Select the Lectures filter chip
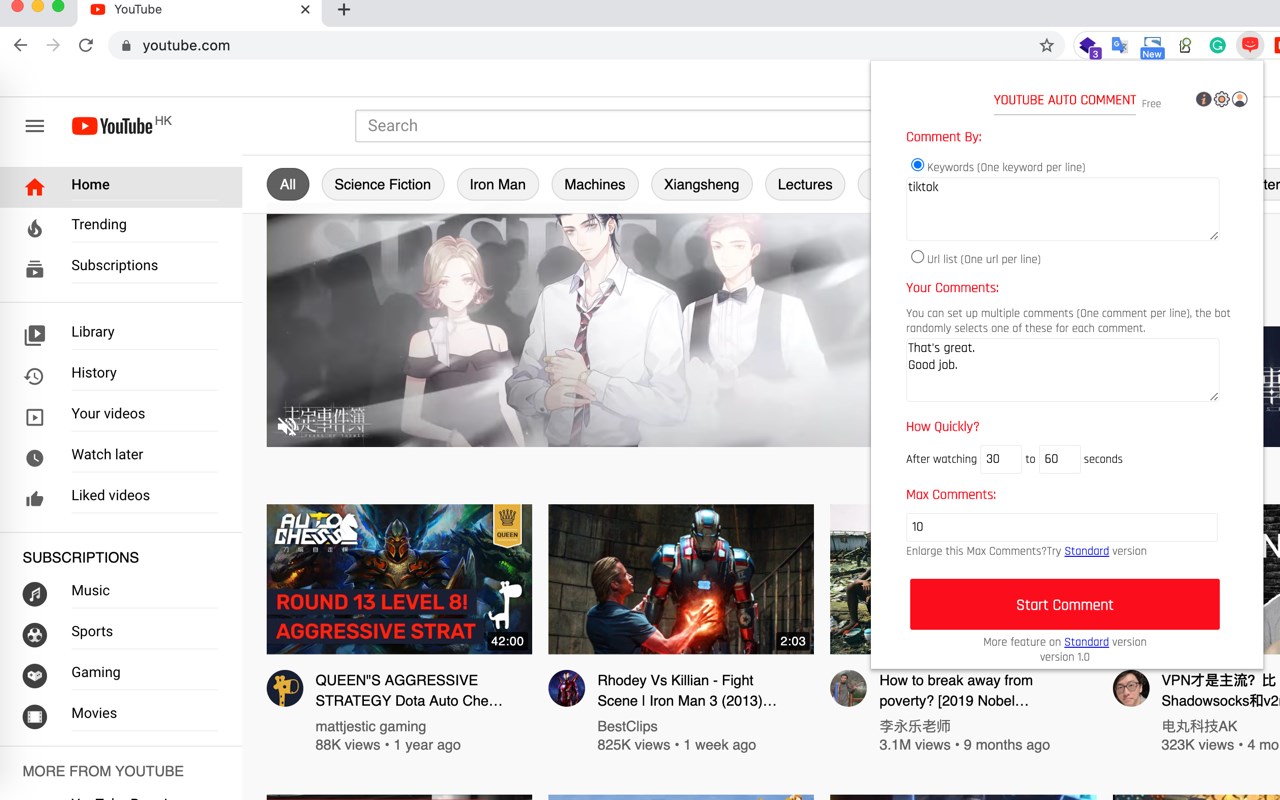This screenshot has width=1280, height=800. [x=805, y=184]
